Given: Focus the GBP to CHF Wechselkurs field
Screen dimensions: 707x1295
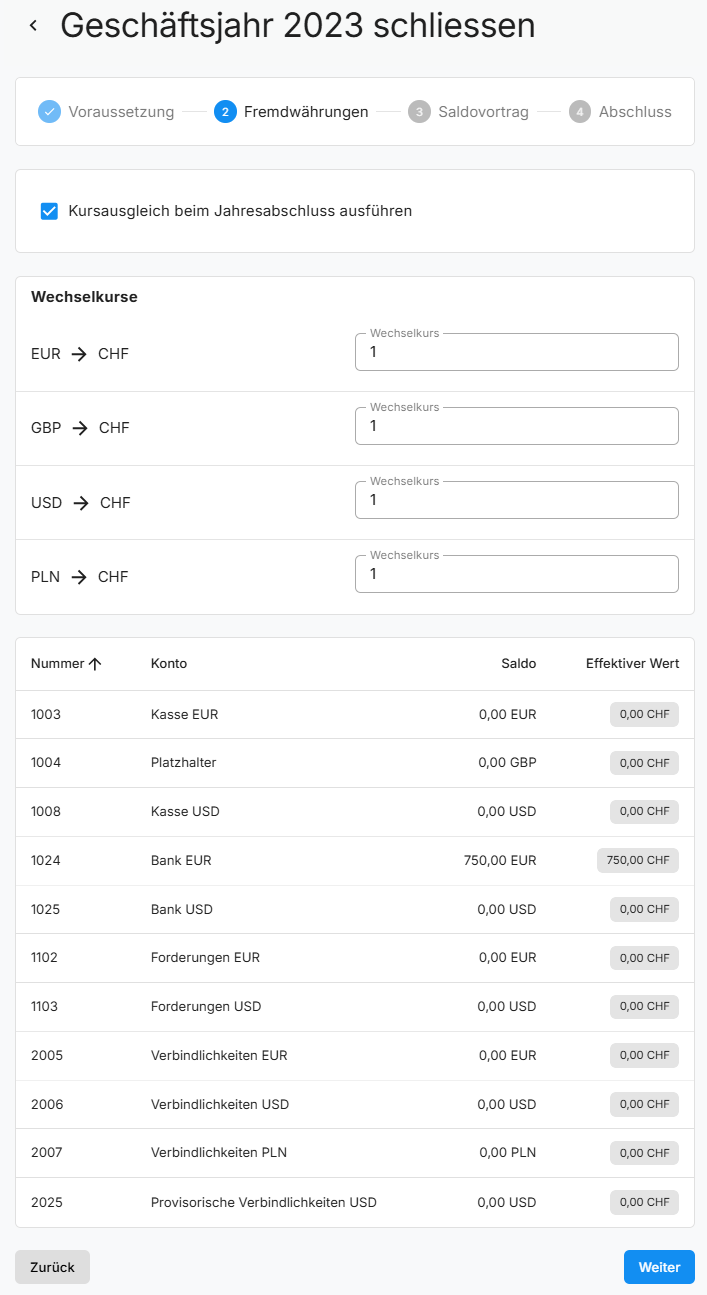Looking at the screenshot, I should (x=516, y=427).
